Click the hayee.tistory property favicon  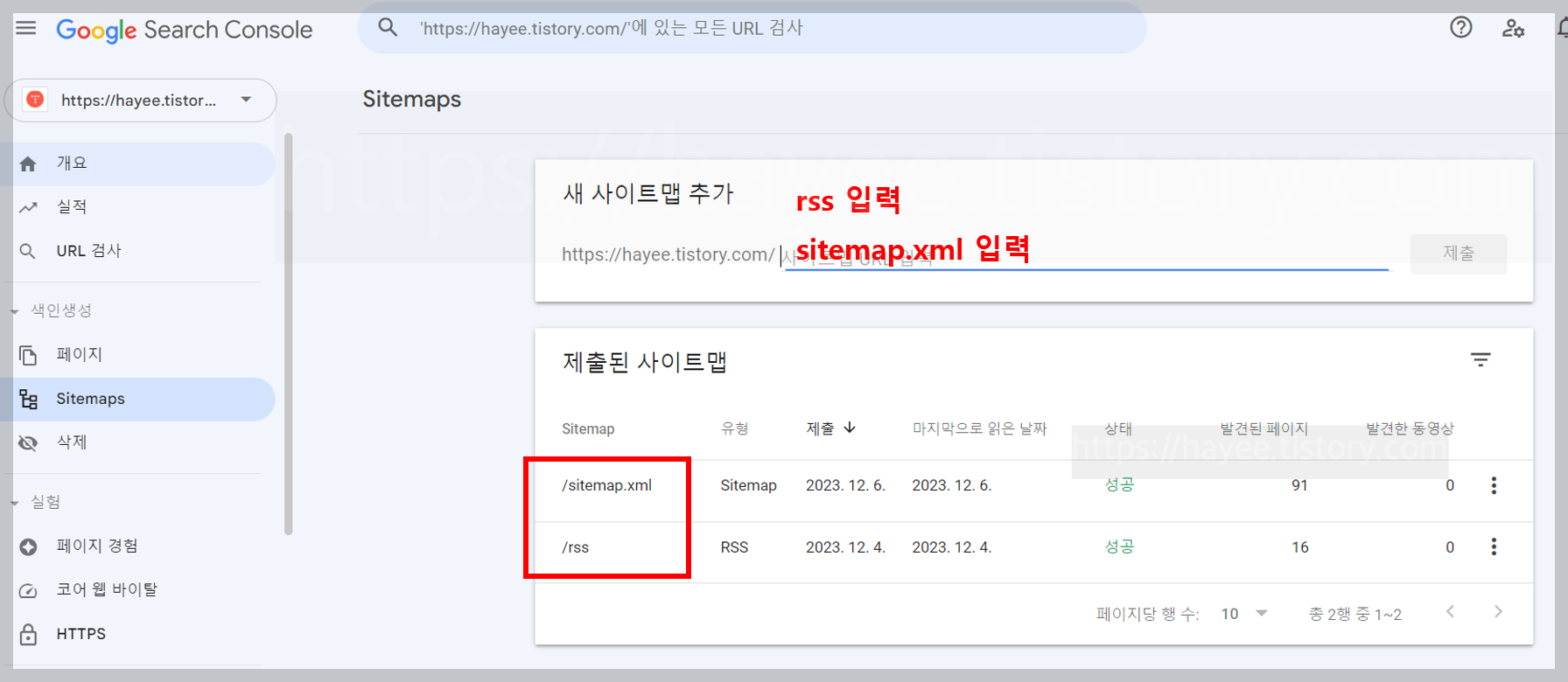(35, 100)
